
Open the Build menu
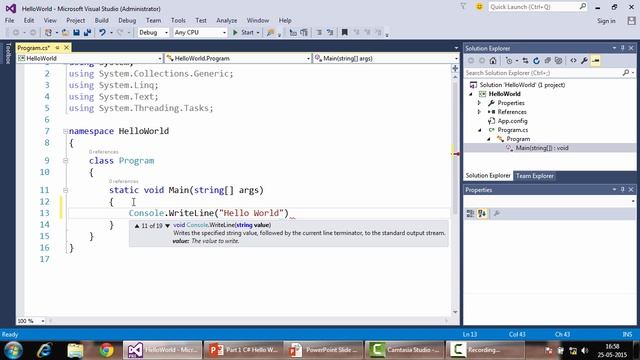[102, 20]
